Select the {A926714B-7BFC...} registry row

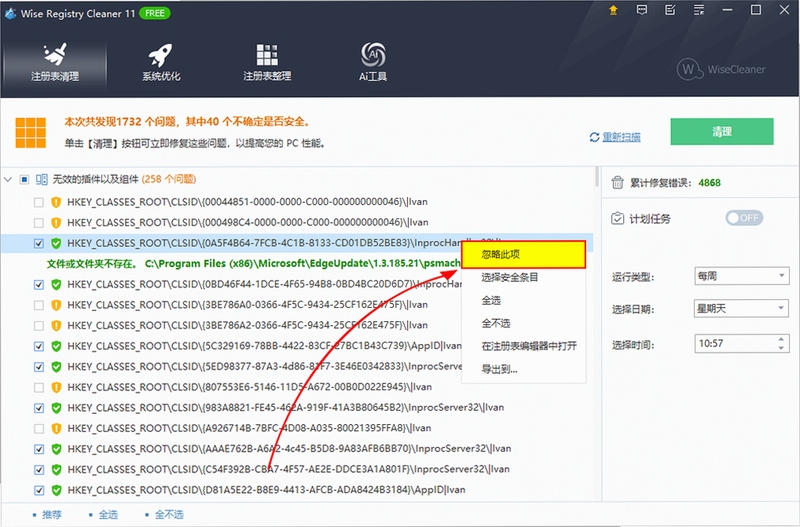tap(297, 428)
